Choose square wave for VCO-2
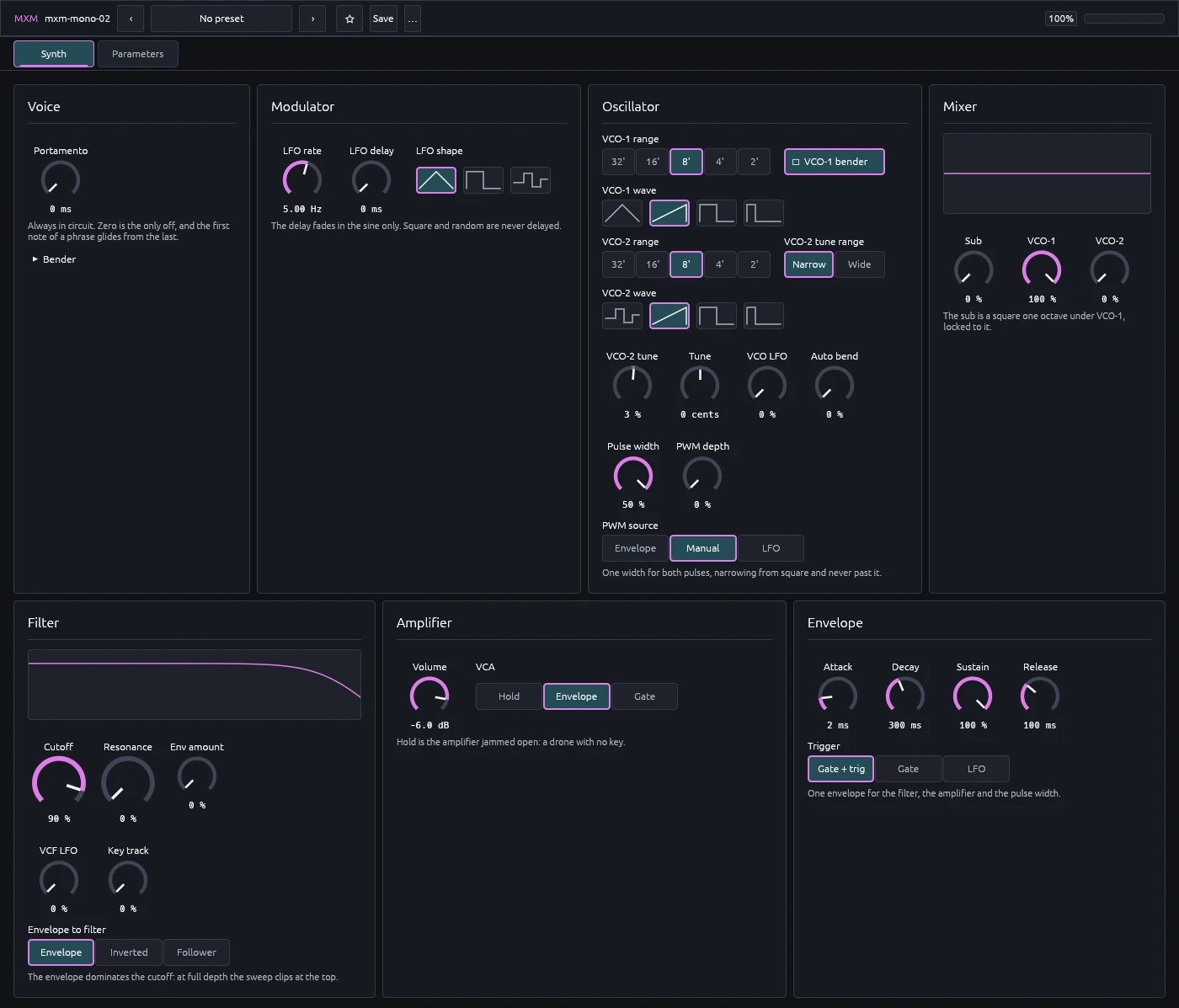1179x1008 pixels. (x=717, y=316)
